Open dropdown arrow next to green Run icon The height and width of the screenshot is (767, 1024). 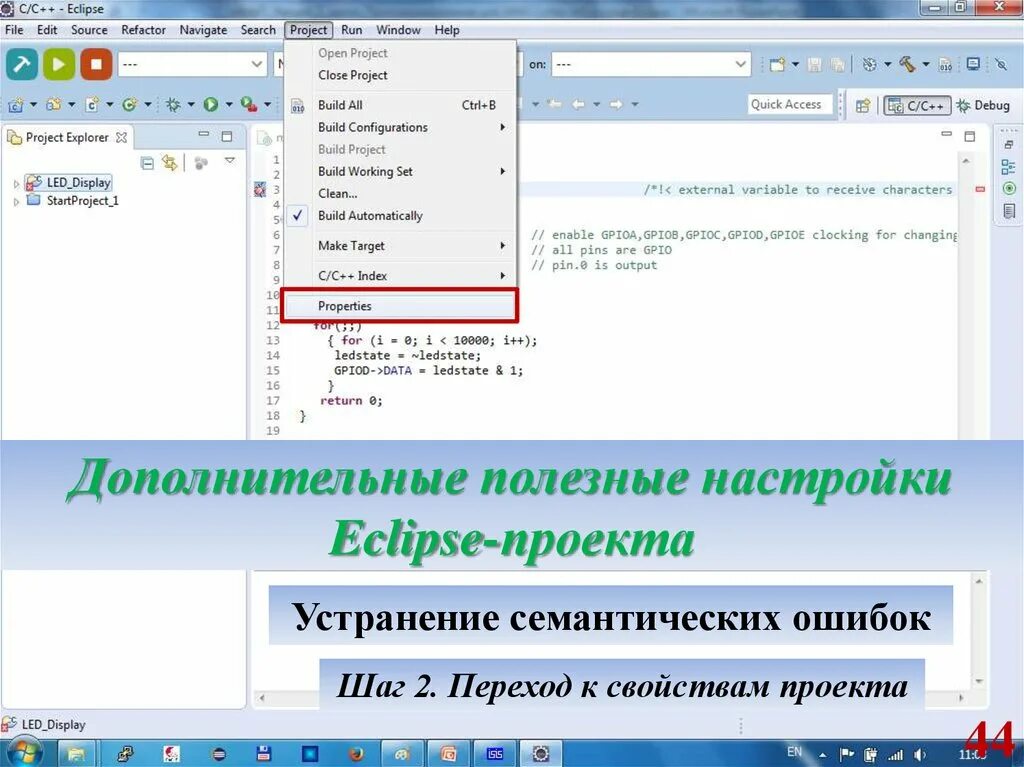coord(229,105)
